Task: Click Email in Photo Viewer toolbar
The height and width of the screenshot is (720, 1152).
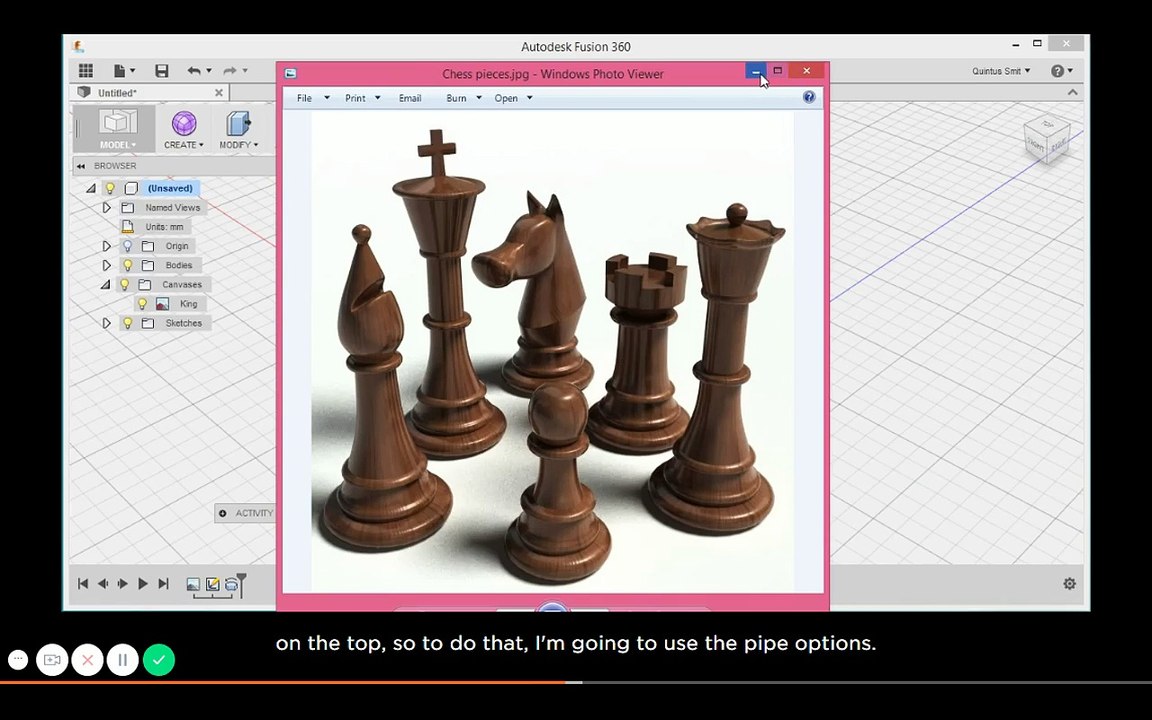Action: click(x=410, y=98)
